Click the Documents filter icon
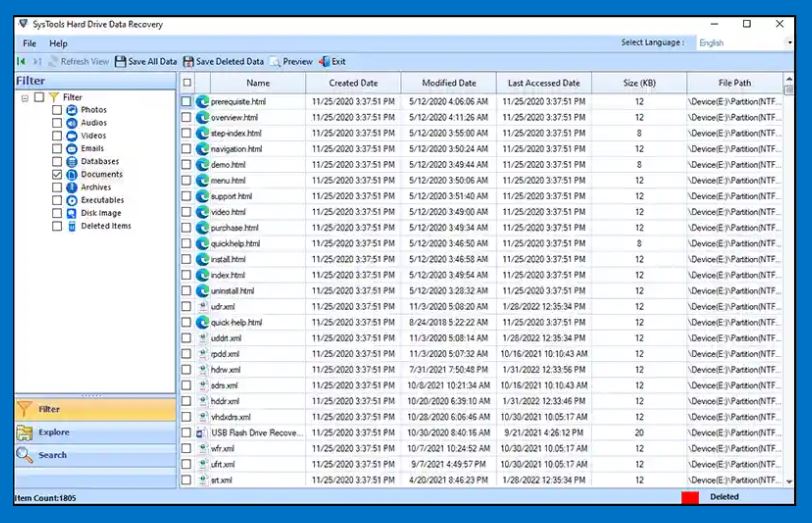 [x=72, y=175]
